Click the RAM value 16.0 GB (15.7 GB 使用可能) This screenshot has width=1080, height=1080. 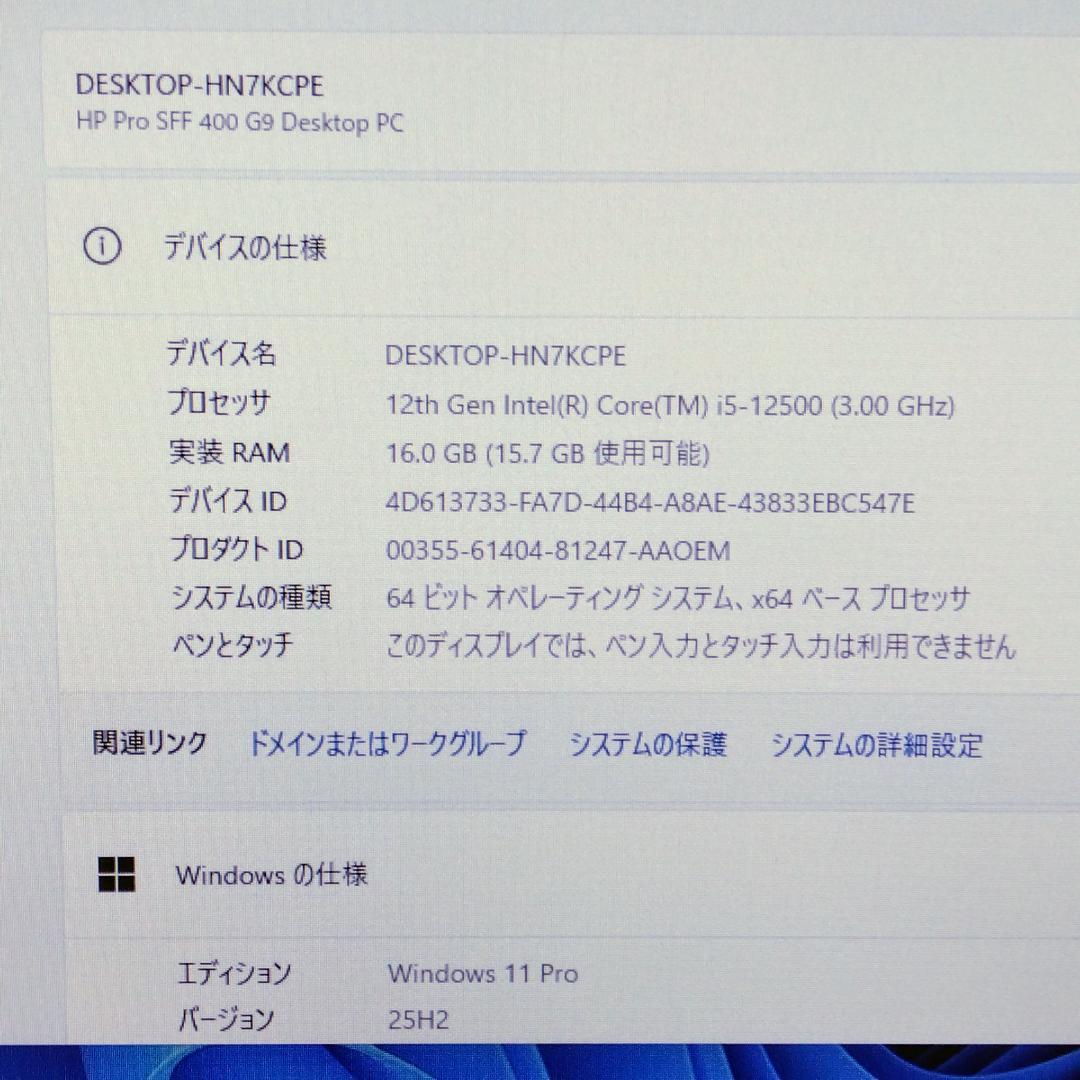(x=547, y=453)
